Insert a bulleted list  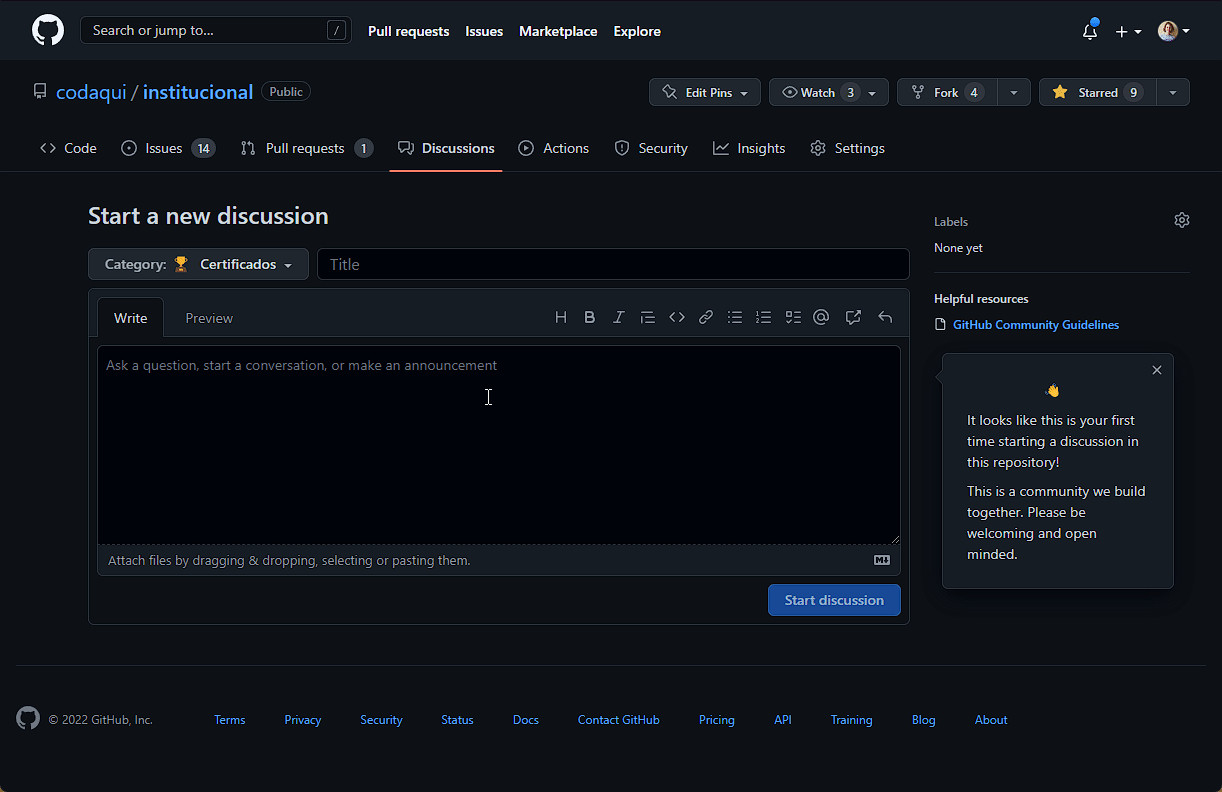pos(735,318)
